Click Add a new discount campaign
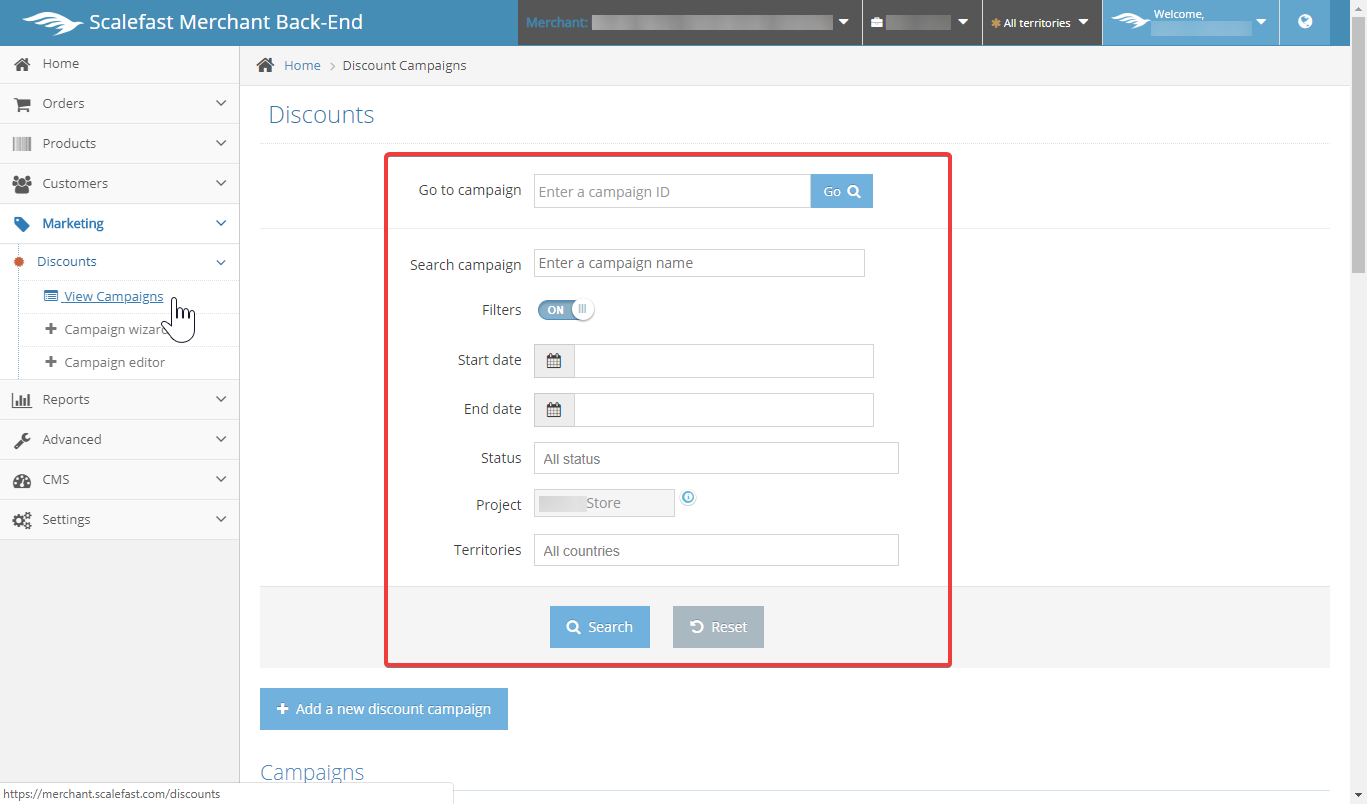The height and width of the screenshot is (804, 1367). [384, 709]
